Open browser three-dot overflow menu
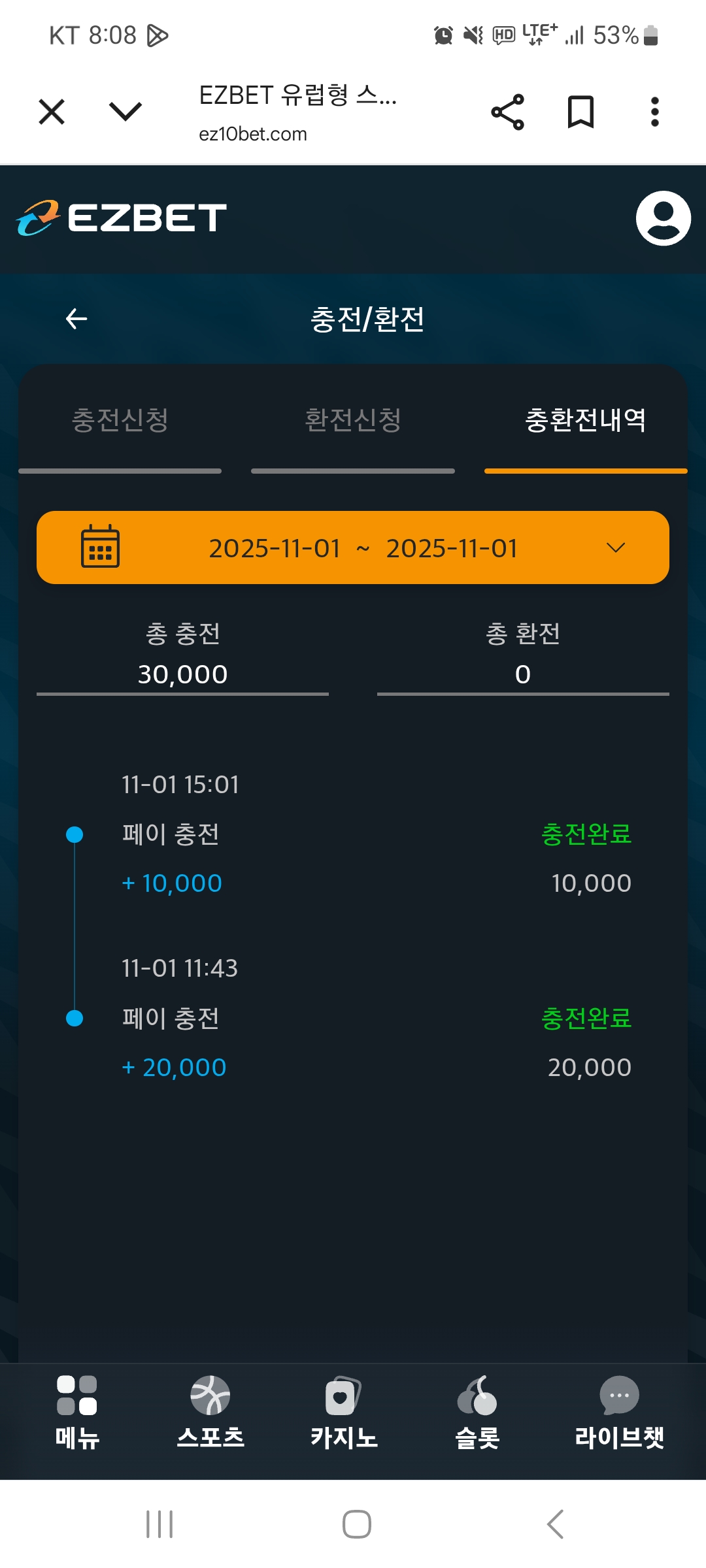706x1568 pixels. pyautogui.click(x=654, y=112)
